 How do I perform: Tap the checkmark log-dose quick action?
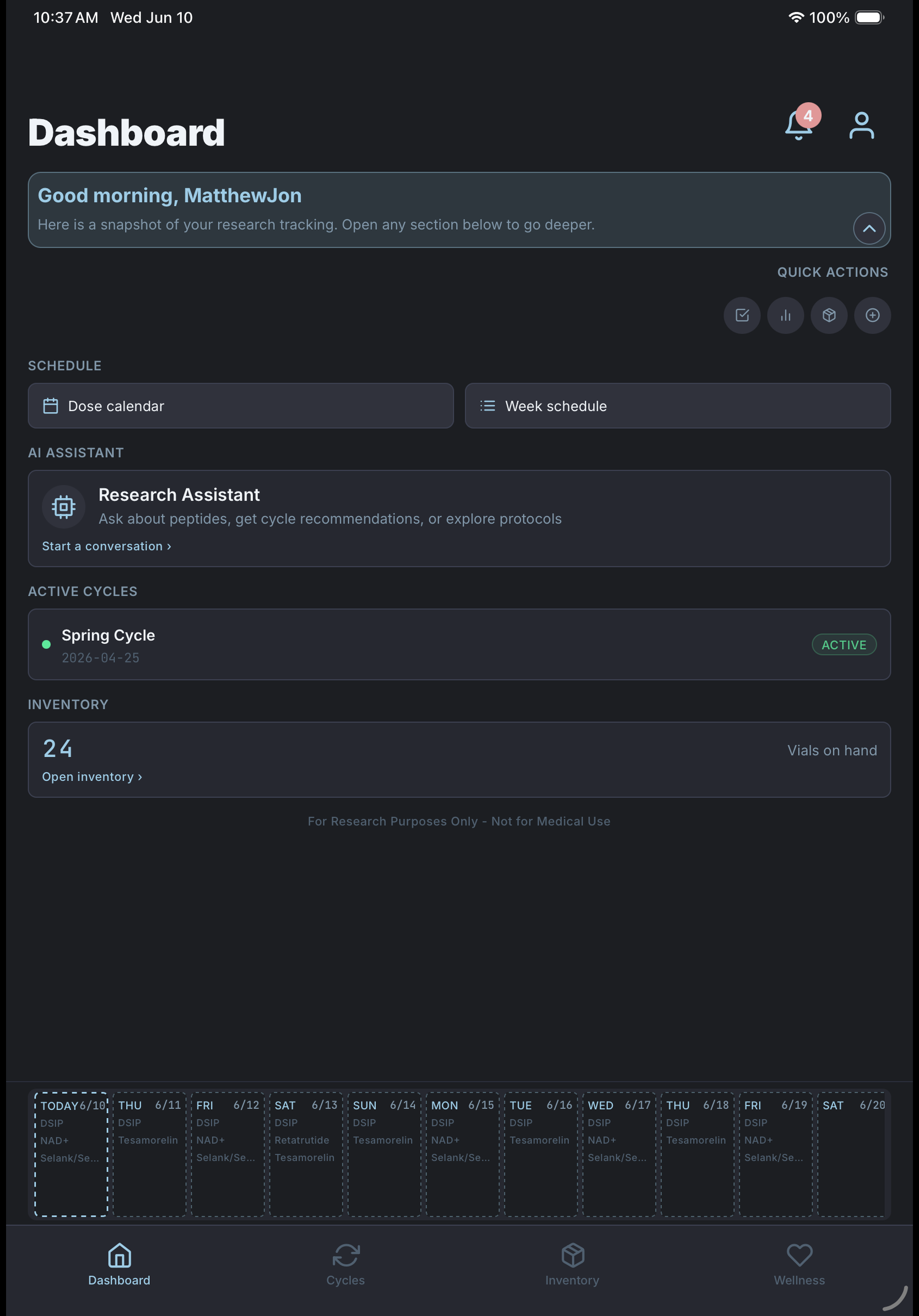point(742,315)
